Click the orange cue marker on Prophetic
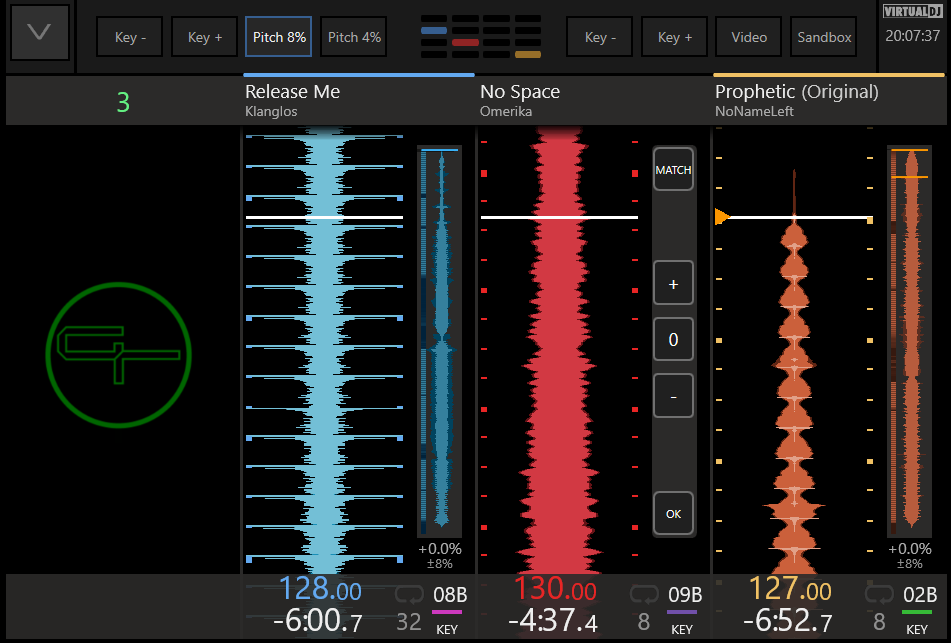The image size is (951, 643). 722,217
